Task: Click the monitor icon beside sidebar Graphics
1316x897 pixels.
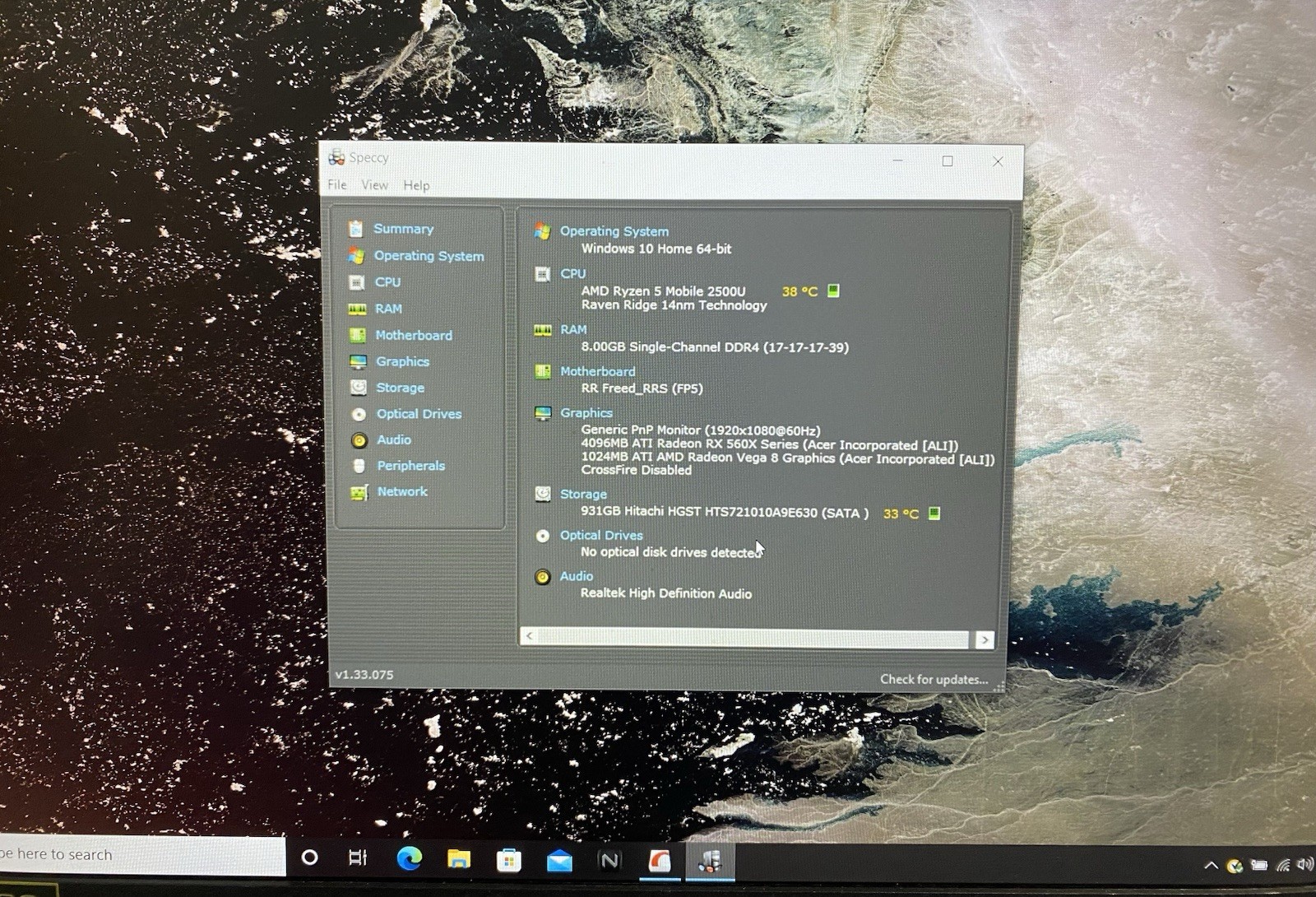Action: [358, 362]
